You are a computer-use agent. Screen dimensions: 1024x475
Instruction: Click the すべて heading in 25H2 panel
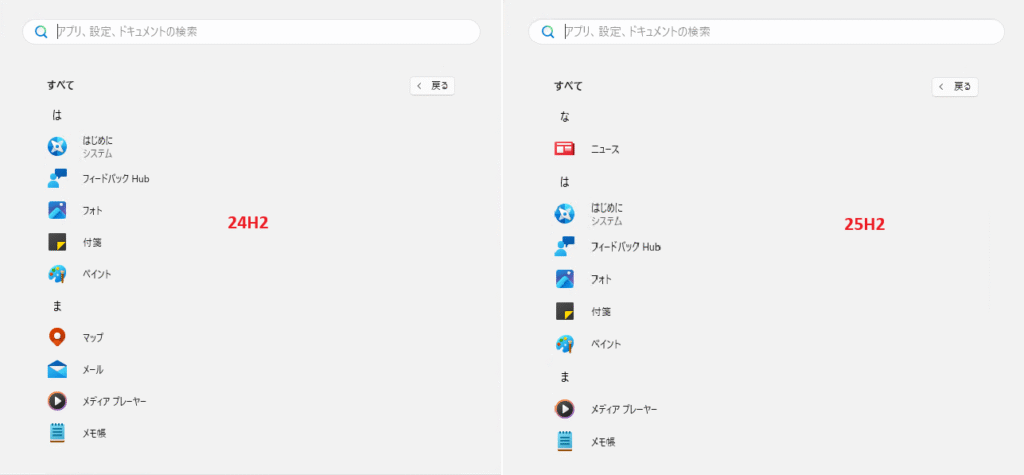point(568,85)
